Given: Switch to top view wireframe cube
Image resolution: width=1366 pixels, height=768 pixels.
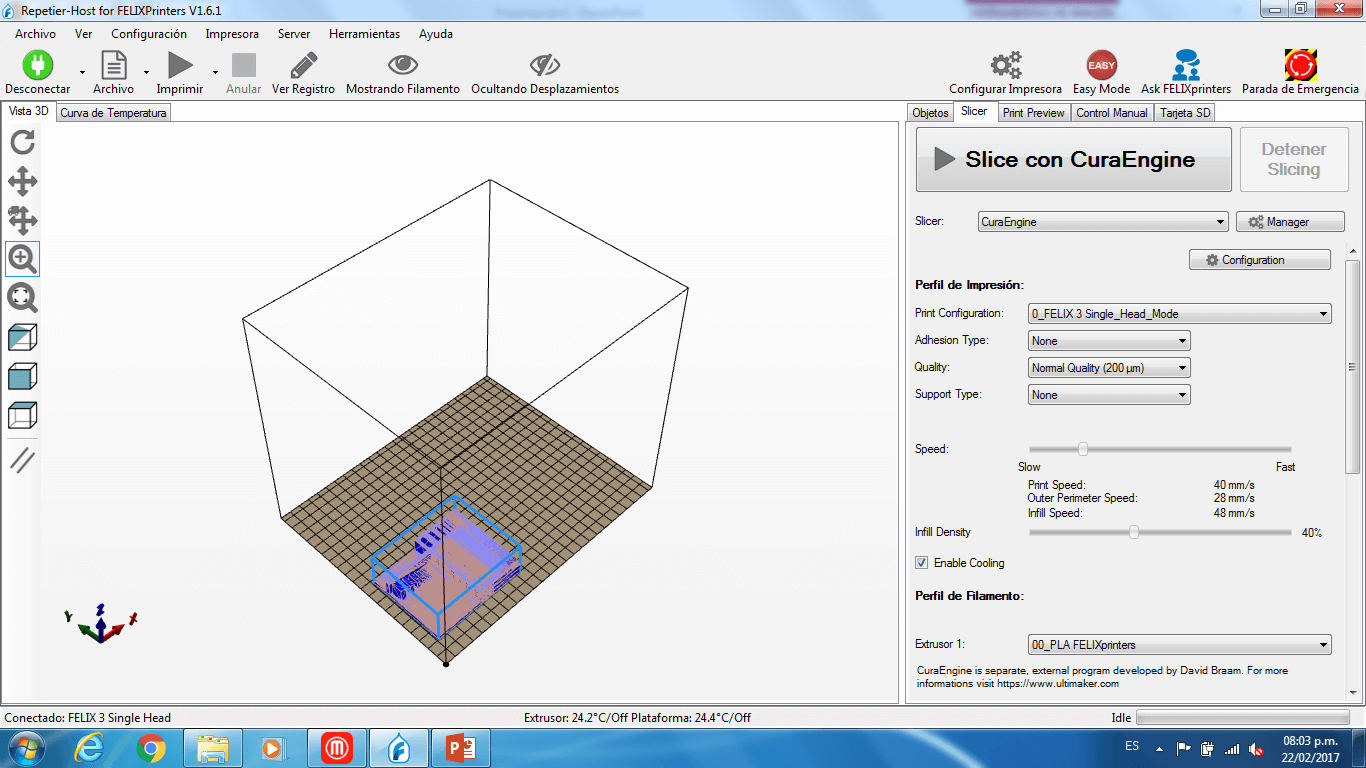Looking at the screenshot, I should (x=22, y=415).
